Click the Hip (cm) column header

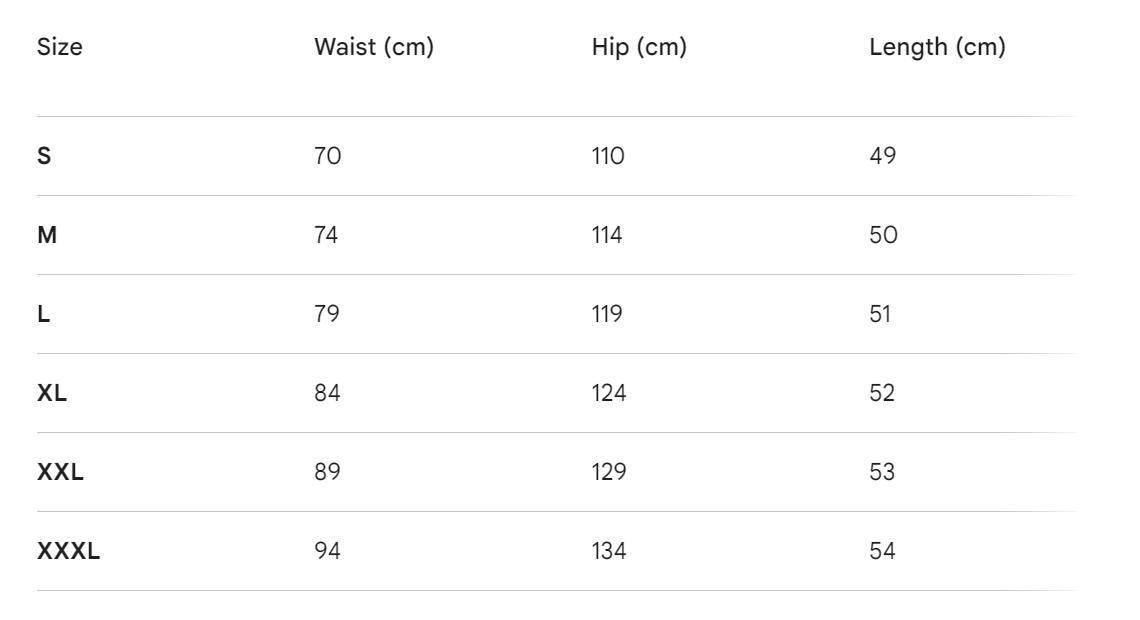coord(639,47)
